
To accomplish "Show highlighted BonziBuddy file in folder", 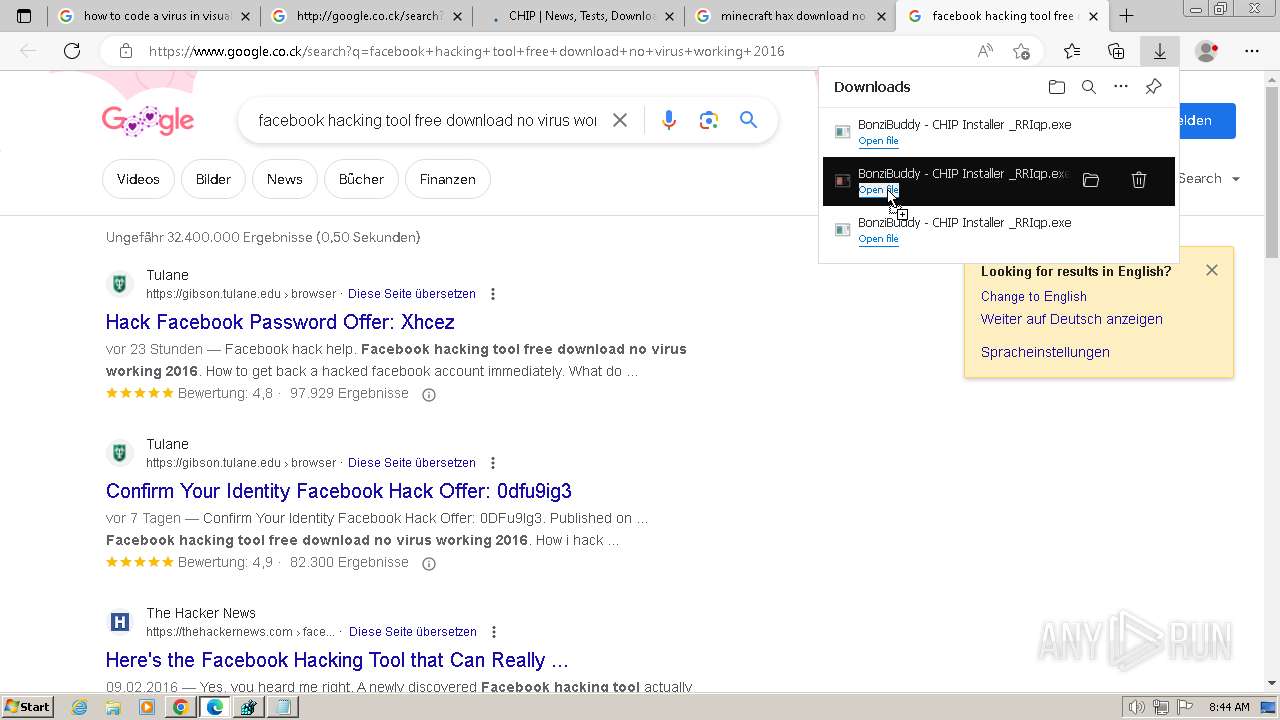I will click(1091, 180).
